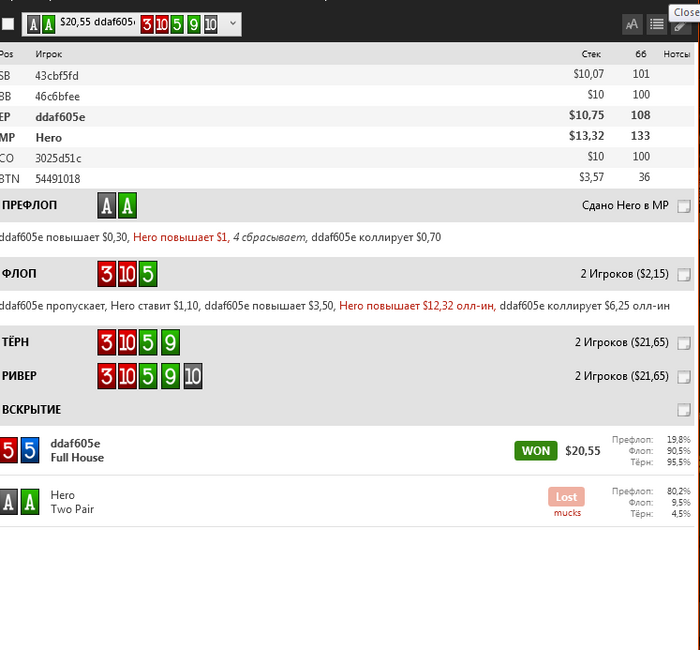Click the flop pot text '2 Игроков ($2,15)'

[x=625, y=274]
